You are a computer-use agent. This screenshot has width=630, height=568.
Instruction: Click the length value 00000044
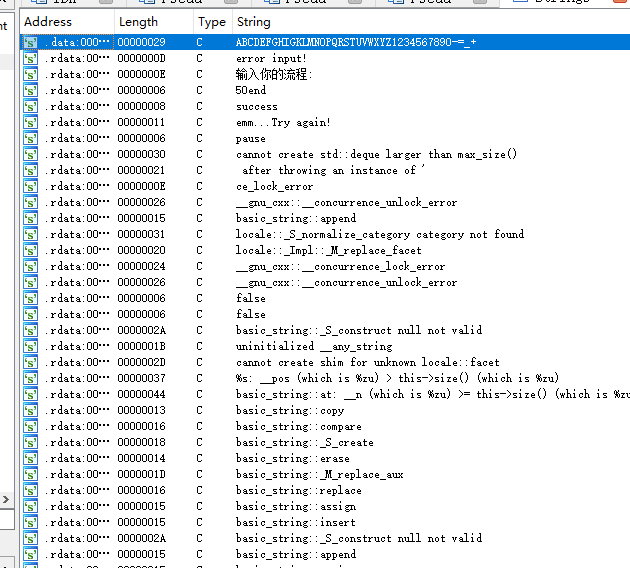click(141, 394)
